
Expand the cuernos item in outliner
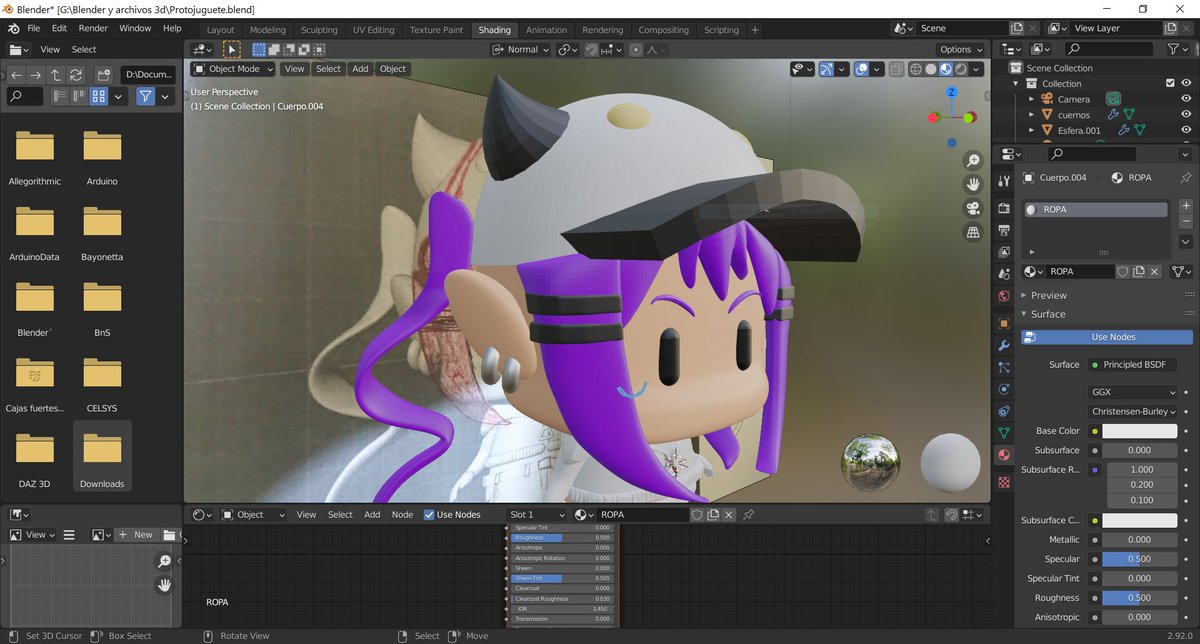(x=1031, y=115)
